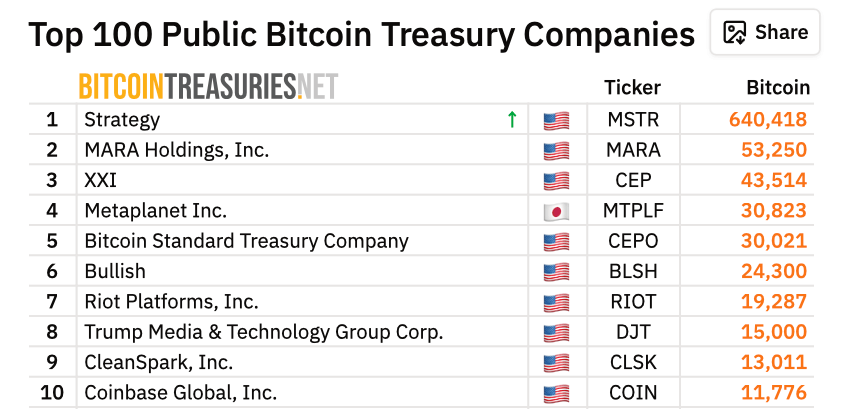Click the MSTR ticker symbol
Viewport: 841px width, 409px height.
pos(634,120)
